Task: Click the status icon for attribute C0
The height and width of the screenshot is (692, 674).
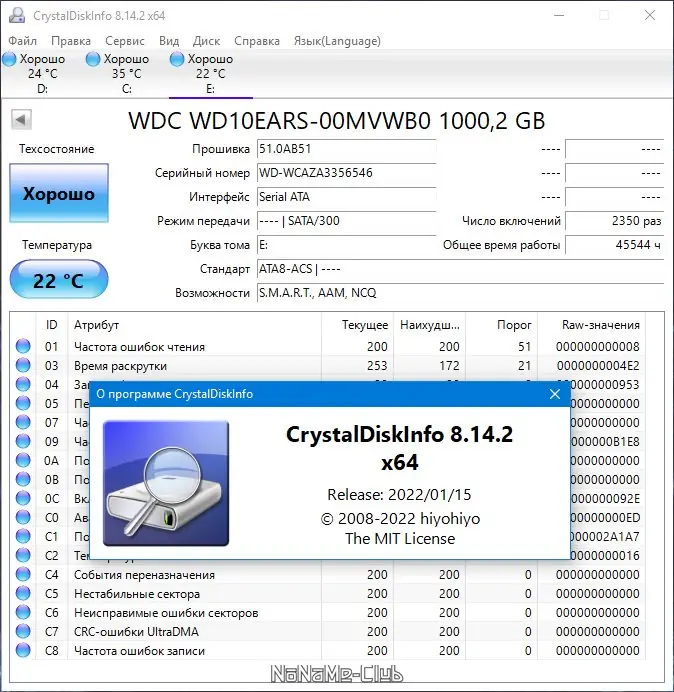Action: 23,517
